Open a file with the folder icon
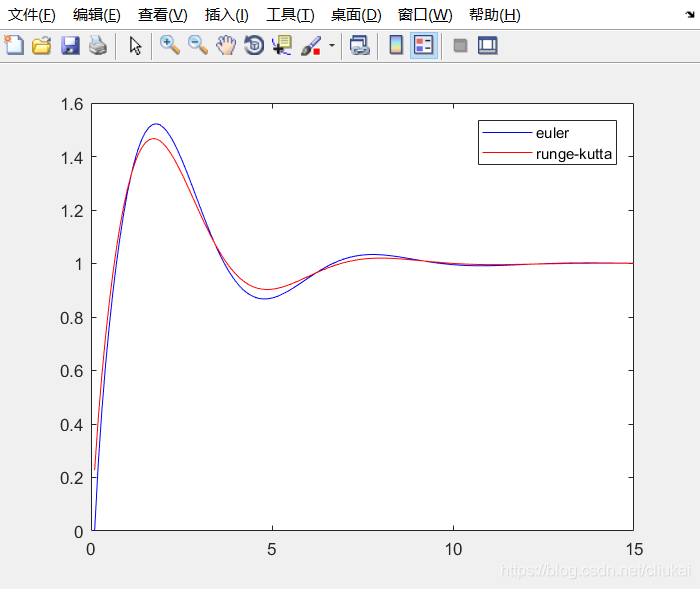 point(42,46)
